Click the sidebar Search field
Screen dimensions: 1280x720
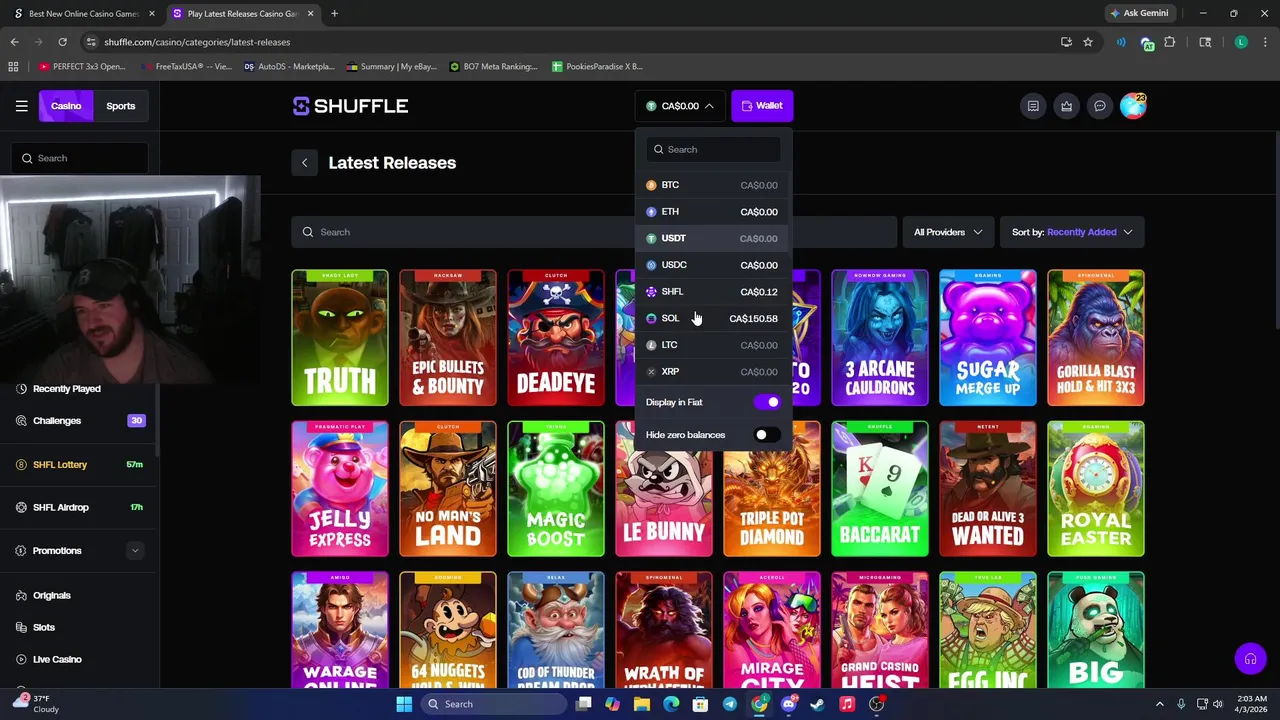[x=80, y=158]
